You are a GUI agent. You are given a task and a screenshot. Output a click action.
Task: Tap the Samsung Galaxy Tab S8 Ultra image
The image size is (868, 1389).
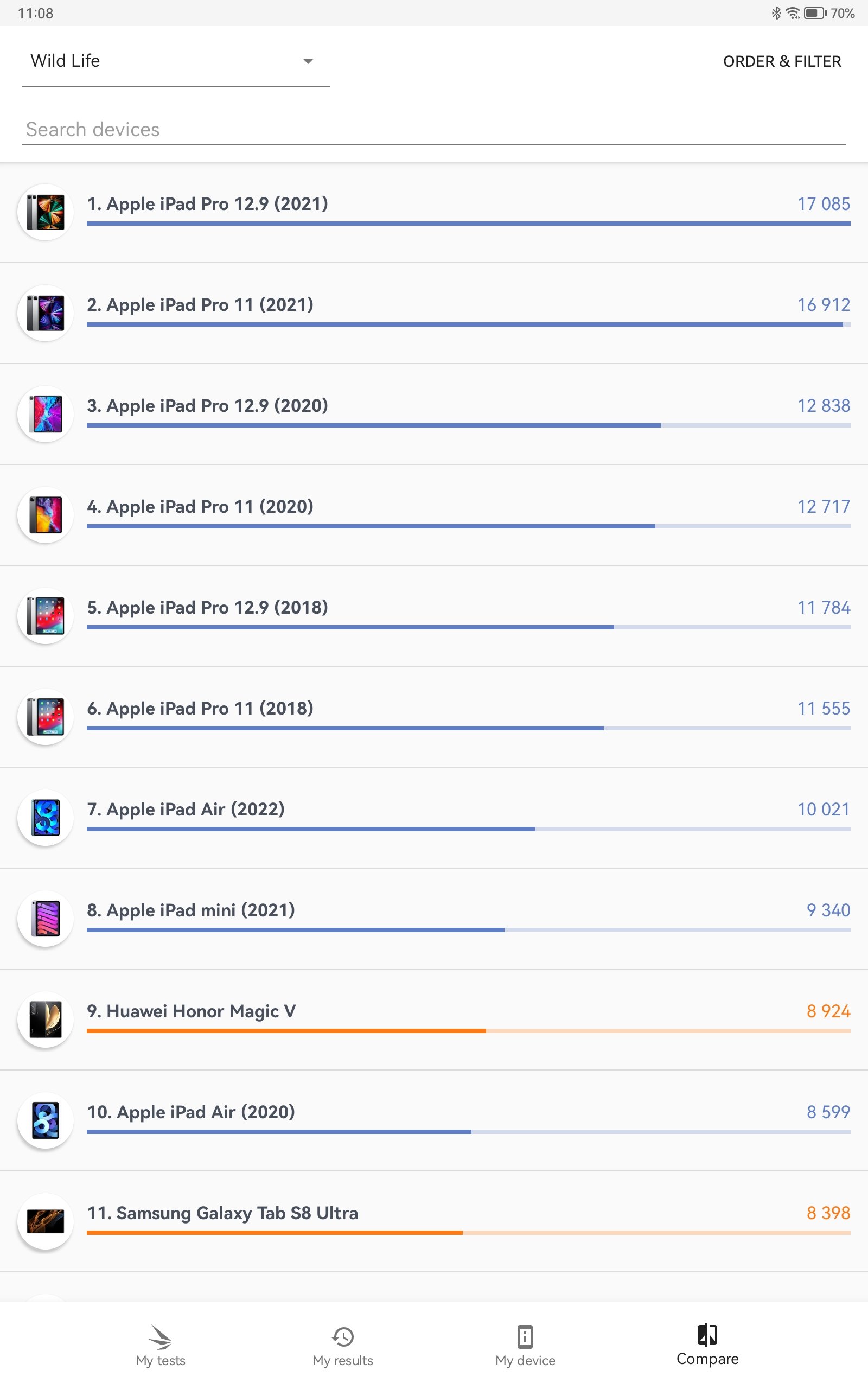coord(46,1221)
